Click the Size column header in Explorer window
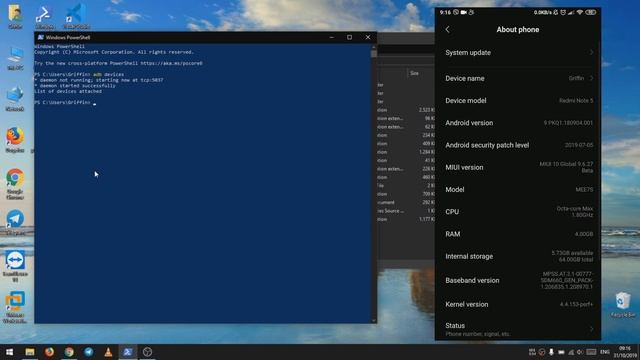The width and height of the screenshot is (640, 360). (x=414, y=73)
